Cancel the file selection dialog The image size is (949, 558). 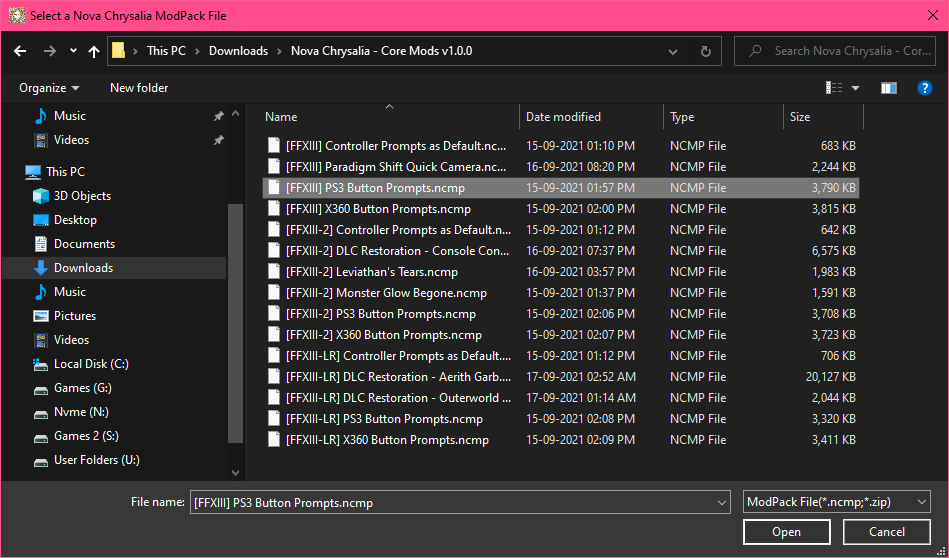tap(887, 532)
